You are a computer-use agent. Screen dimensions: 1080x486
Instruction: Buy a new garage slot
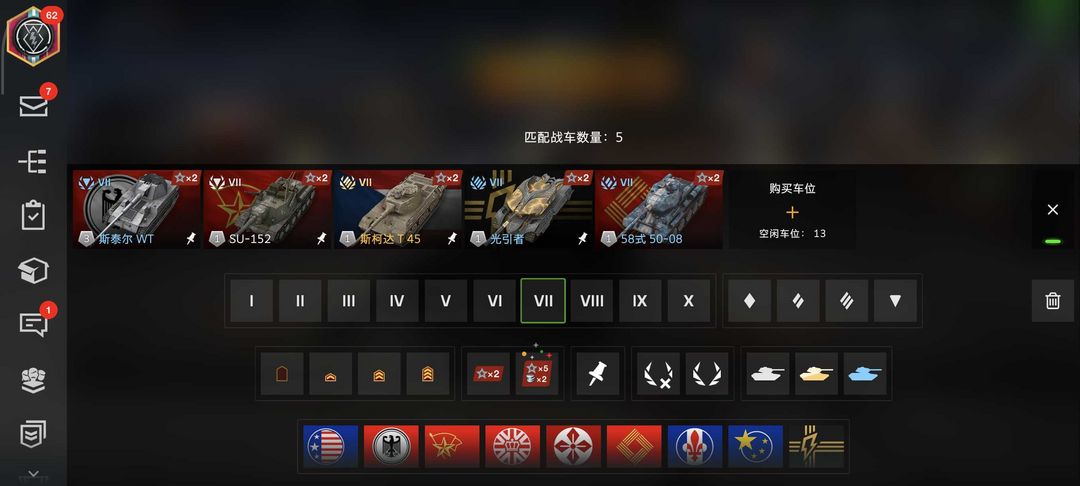pos(792,210)
